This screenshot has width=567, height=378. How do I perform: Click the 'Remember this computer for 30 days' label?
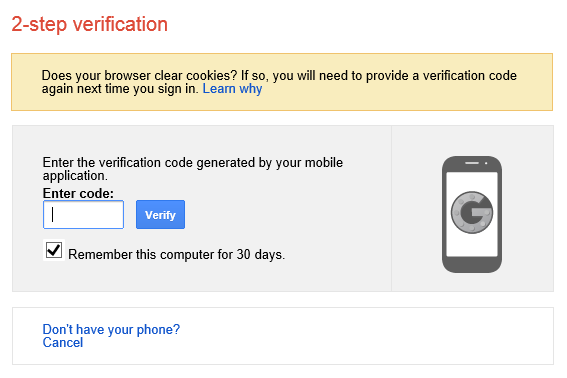point(176,254)
